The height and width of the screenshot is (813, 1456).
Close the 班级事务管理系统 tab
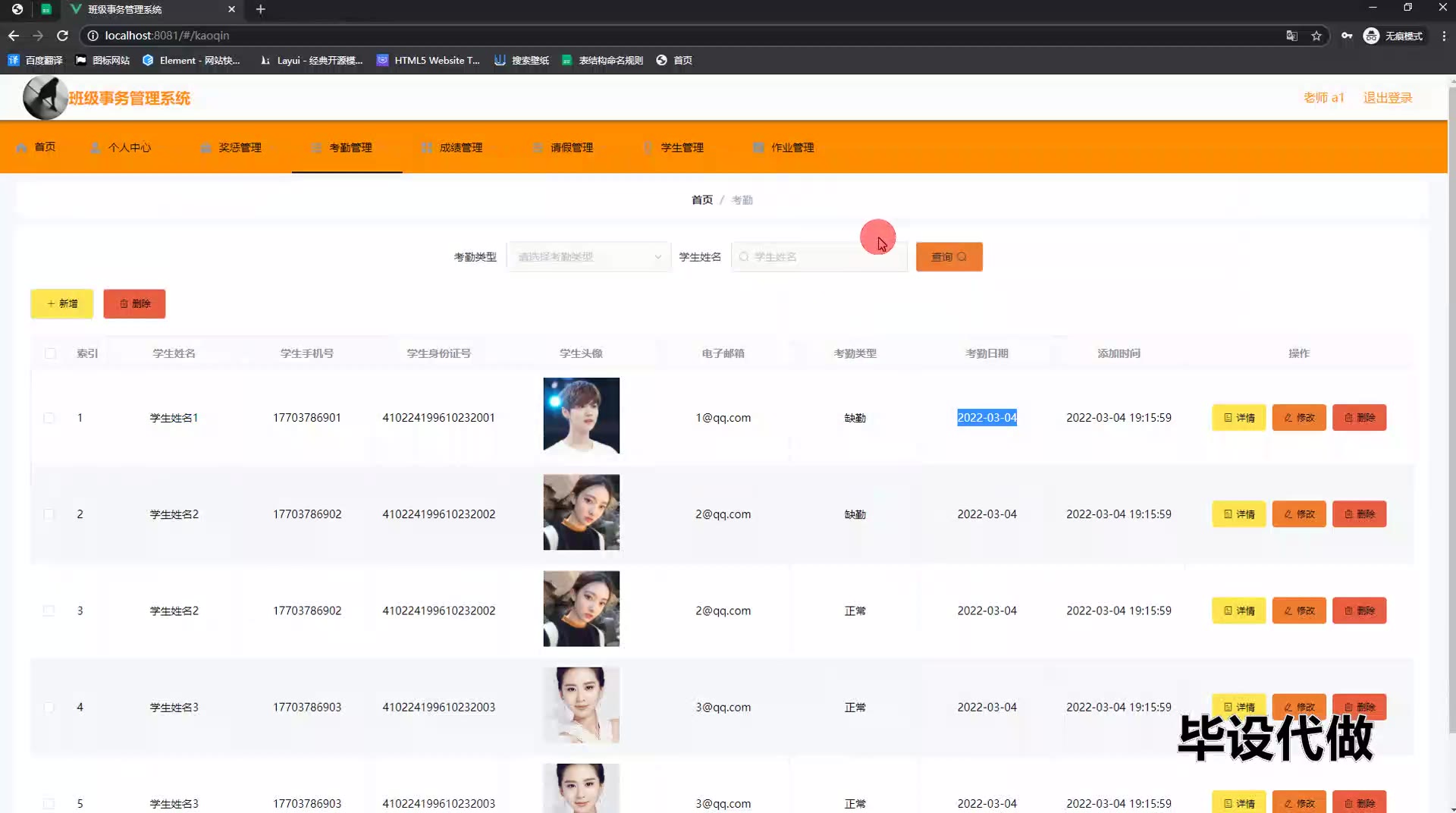[x=231, y=9]
